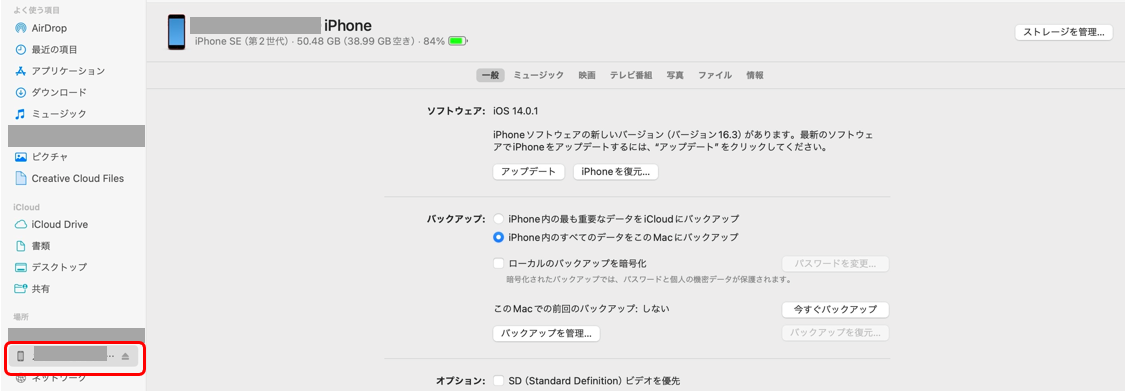Click the 場所 section header
The width and height of the screenshot is (1125, 391).
pos(21,316)
